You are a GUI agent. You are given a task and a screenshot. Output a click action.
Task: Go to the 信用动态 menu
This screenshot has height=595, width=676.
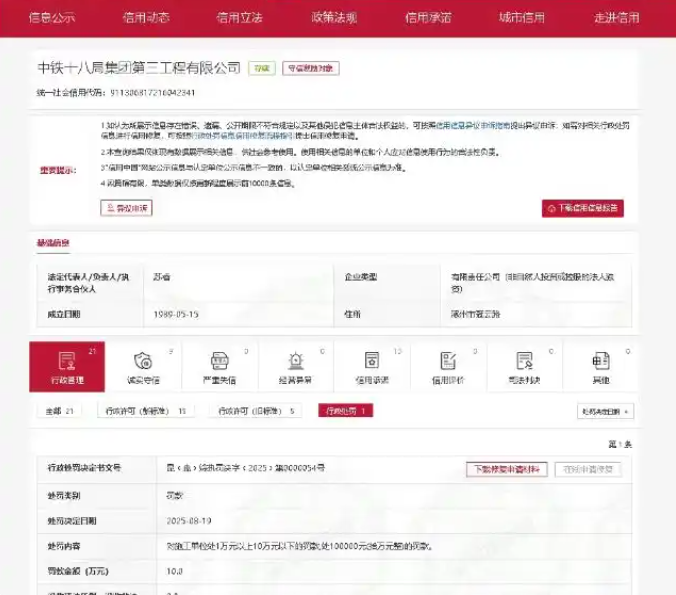pos(146,18)
